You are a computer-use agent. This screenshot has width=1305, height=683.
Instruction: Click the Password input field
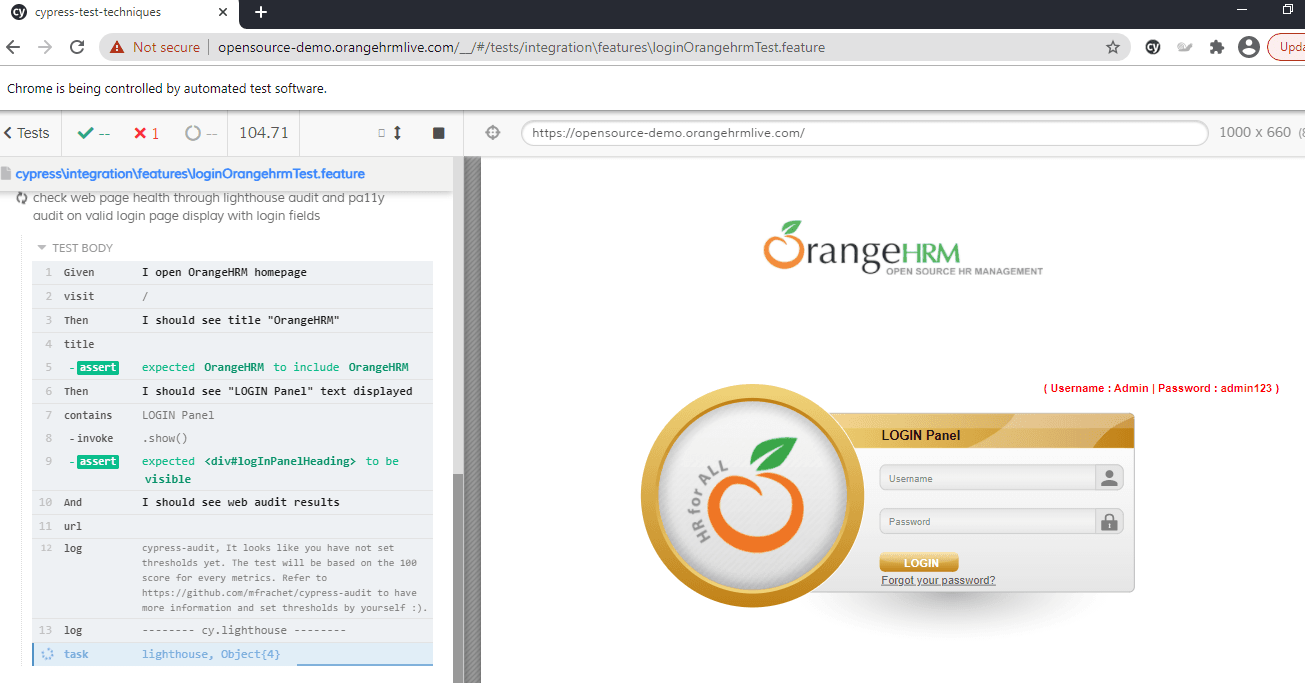[x=988, y=521]
